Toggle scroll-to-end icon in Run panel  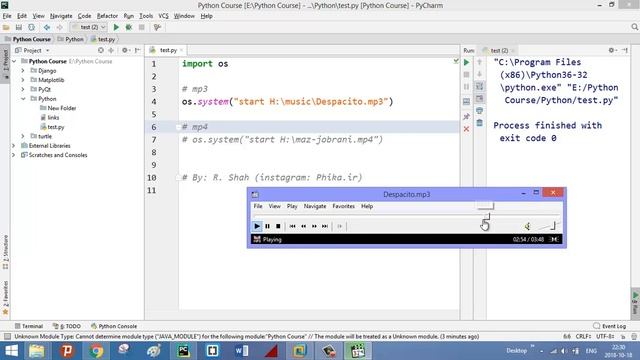[480, 99]
